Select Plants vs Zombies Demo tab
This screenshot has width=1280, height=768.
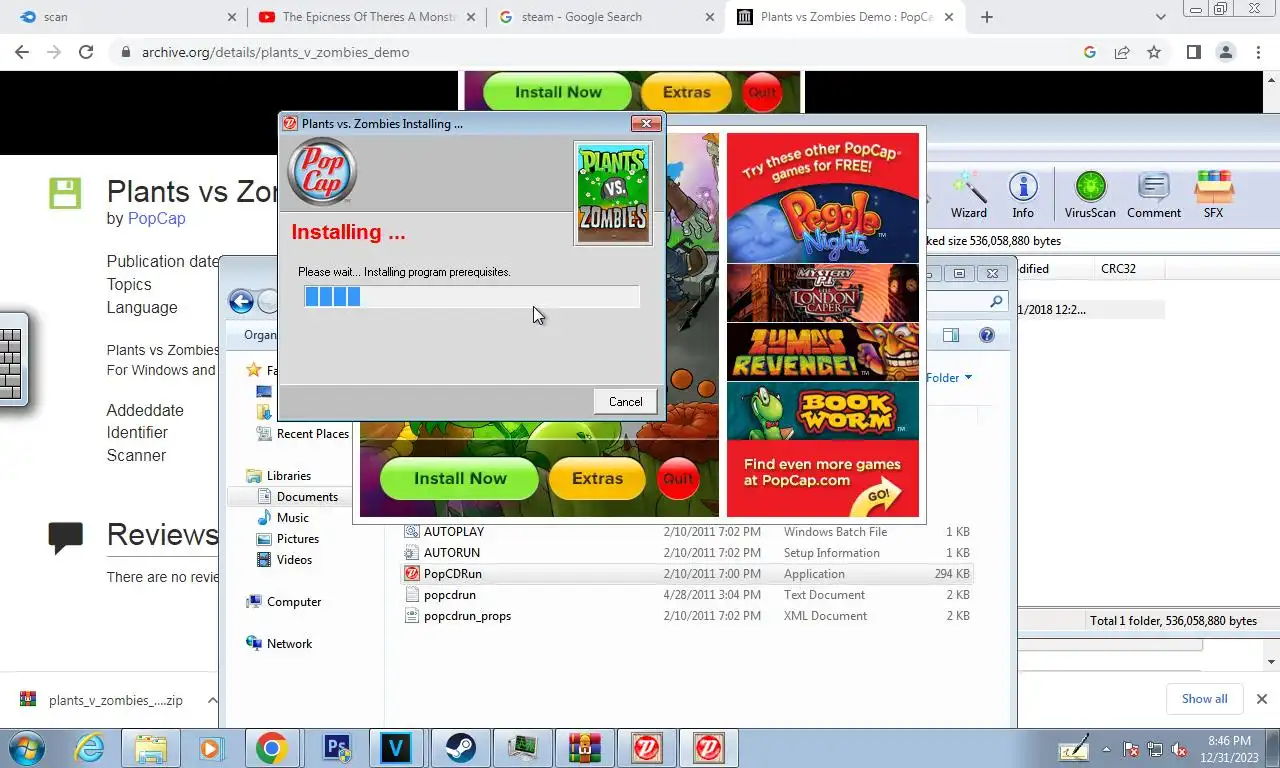846,17
